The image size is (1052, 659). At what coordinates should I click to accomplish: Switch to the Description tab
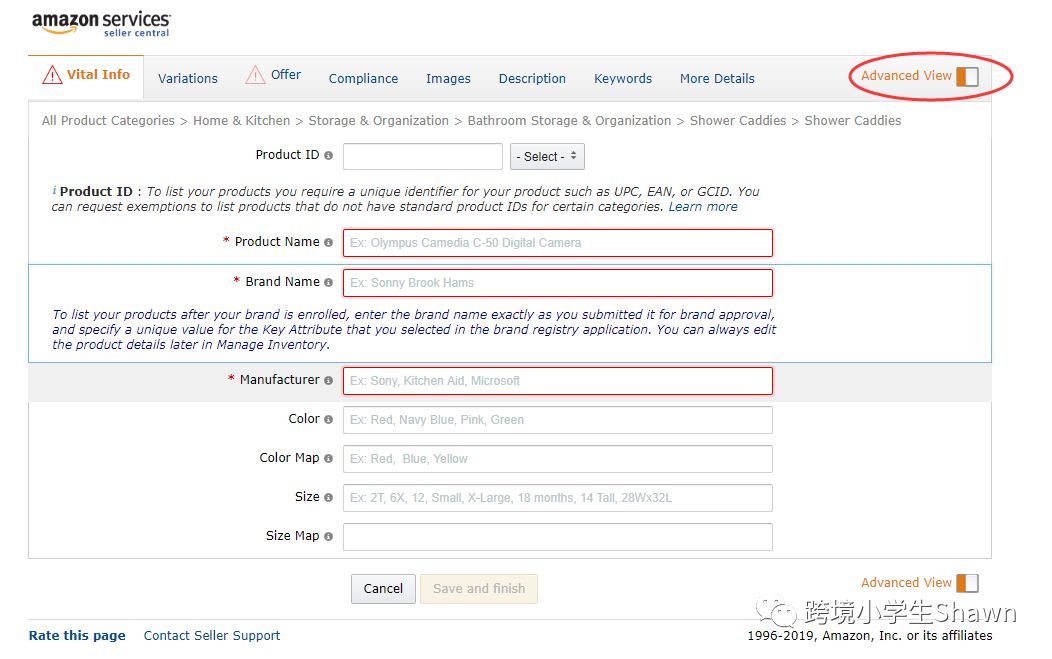click(x=532, y=79)
